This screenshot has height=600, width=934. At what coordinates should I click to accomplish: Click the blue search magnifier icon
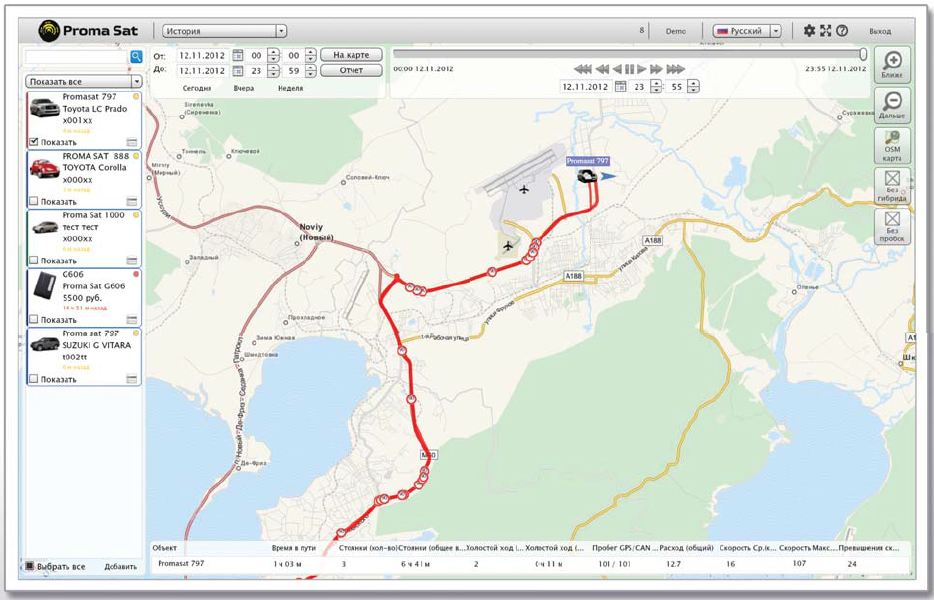136,57
